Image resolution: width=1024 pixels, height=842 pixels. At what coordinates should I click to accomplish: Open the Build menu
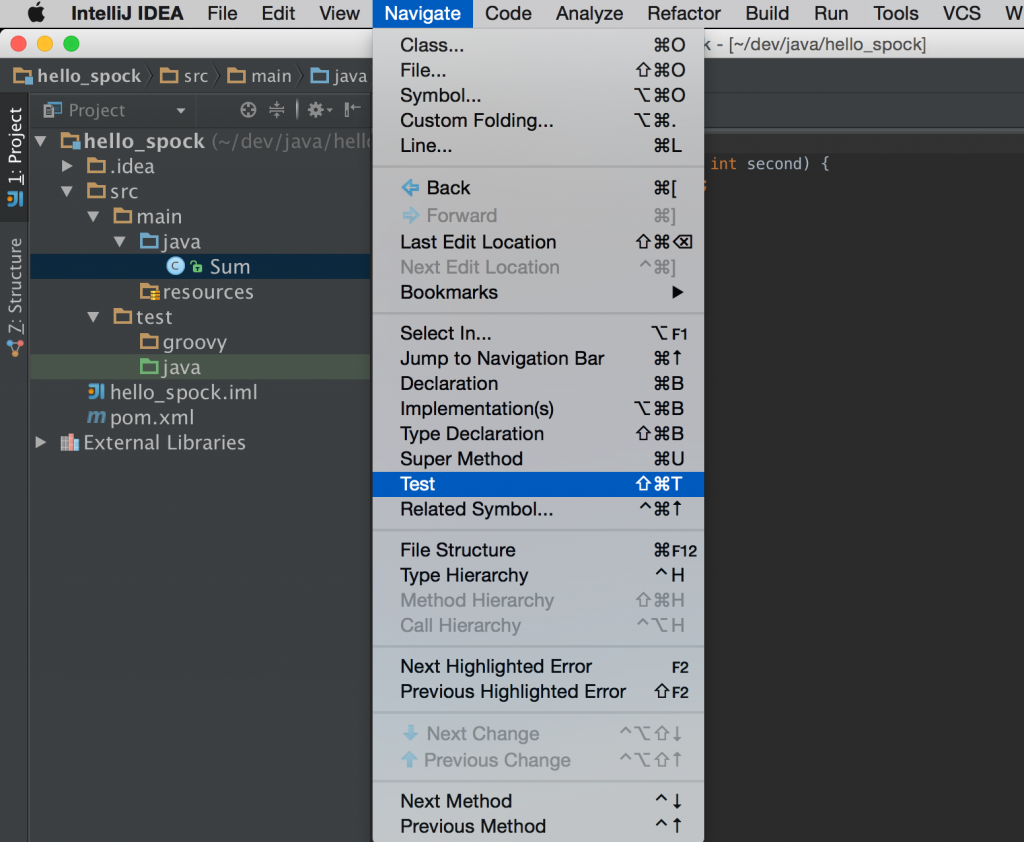tap(767, 13)
